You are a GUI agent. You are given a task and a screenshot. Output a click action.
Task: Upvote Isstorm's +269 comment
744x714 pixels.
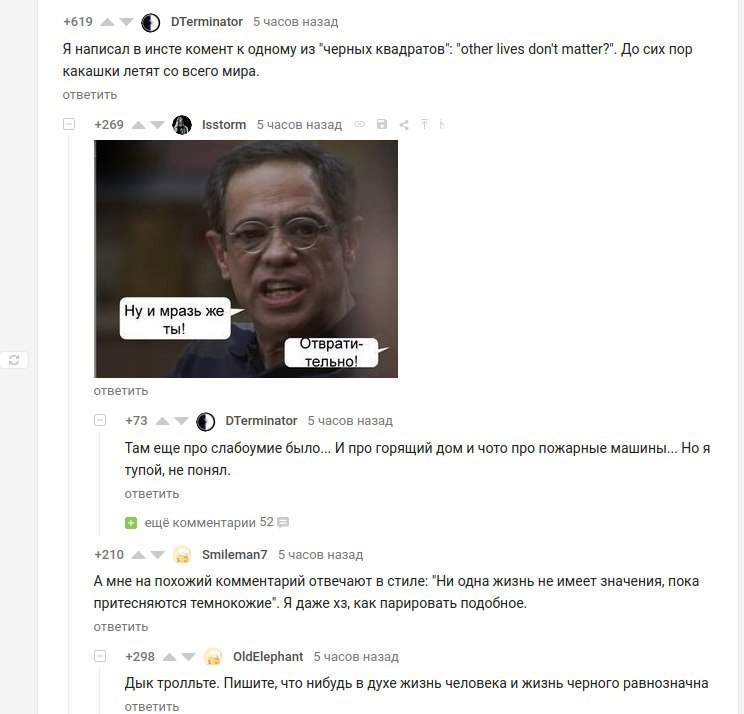(x=139, y=125)
